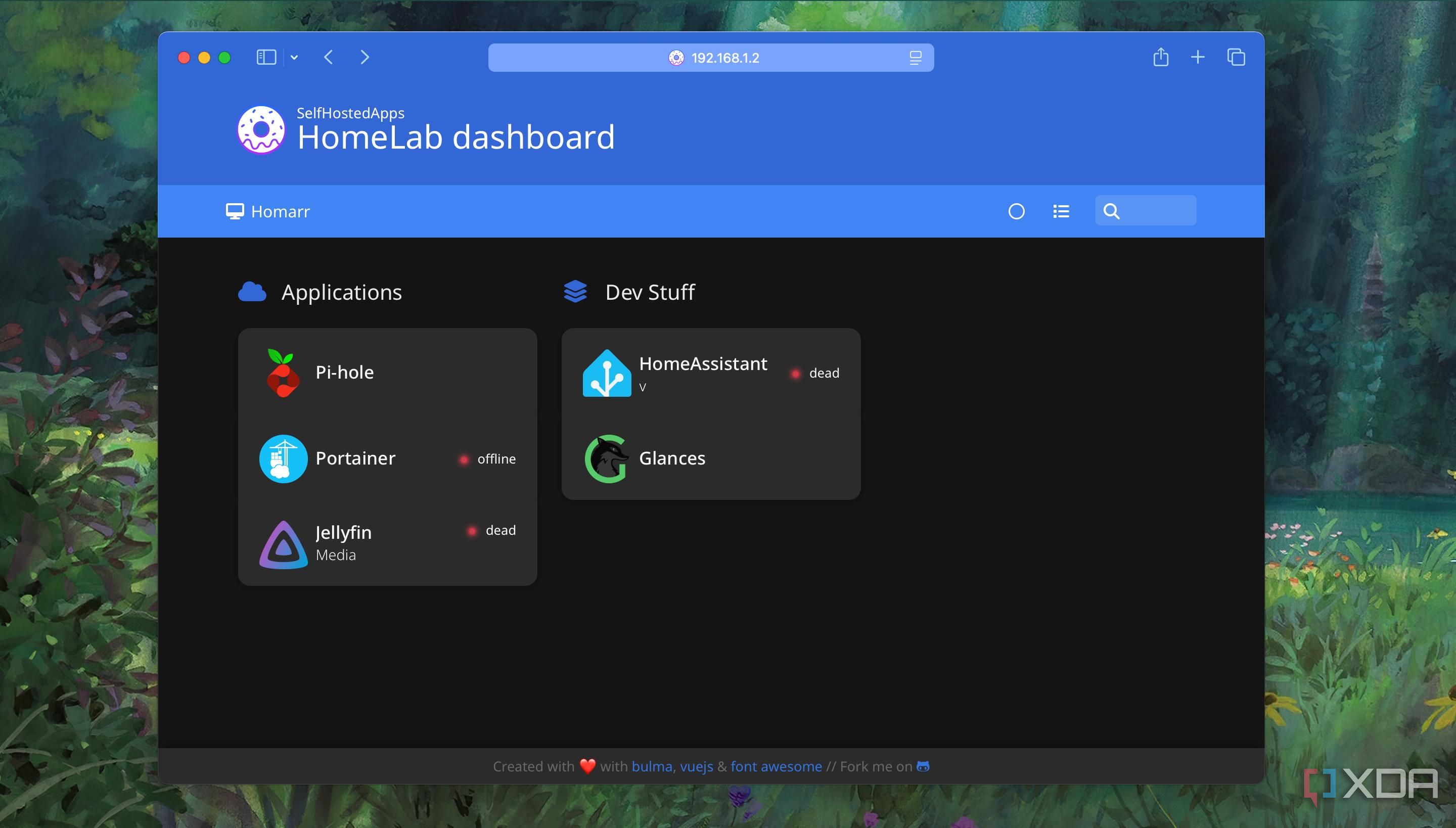Open a new tab with plus icon

[x=1198, y=57]
